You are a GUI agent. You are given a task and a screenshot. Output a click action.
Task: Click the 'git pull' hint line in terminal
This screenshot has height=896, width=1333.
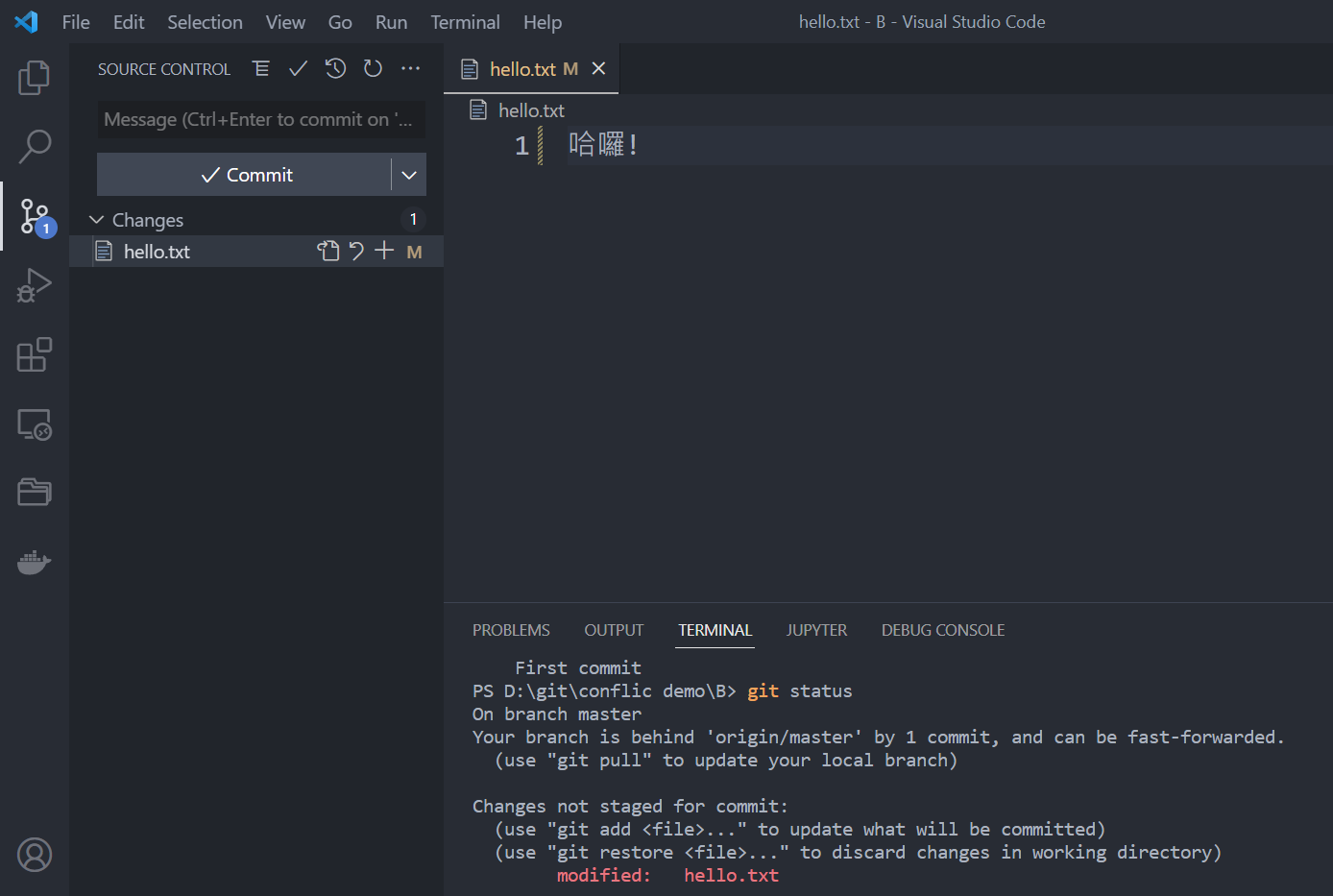[726, 760]
